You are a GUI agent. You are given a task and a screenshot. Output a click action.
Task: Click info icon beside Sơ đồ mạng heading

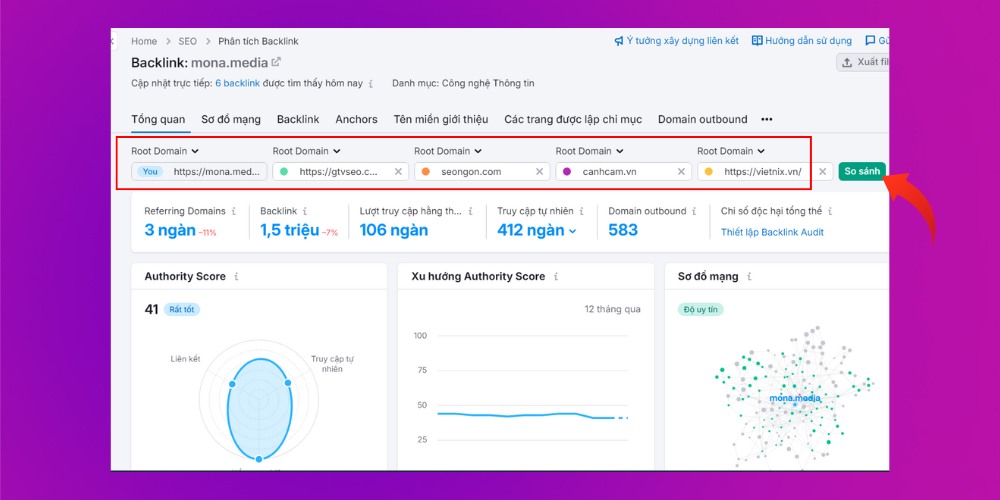[x=749, y=277]
